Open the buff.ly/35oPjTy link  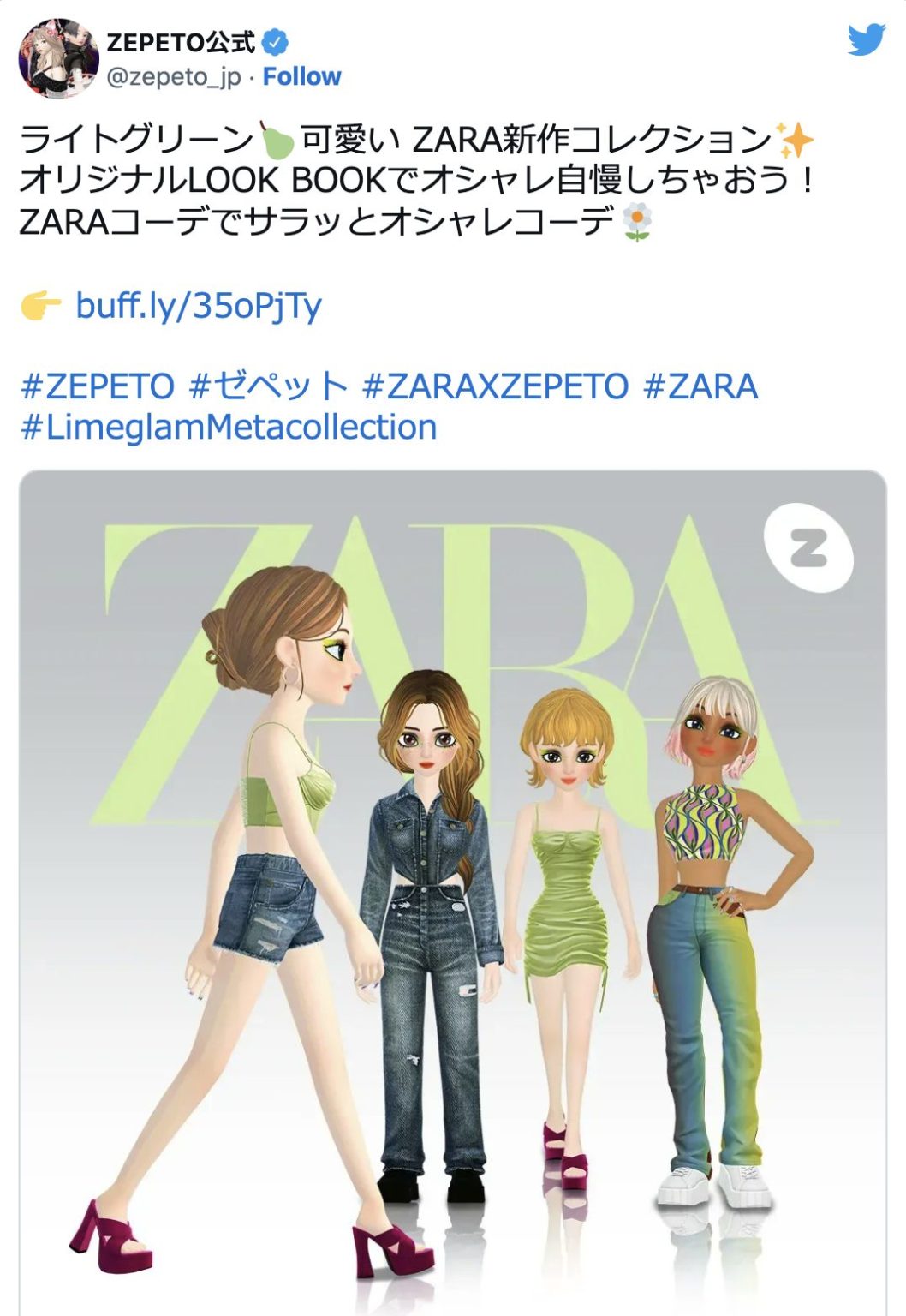(x=199, y=306)
